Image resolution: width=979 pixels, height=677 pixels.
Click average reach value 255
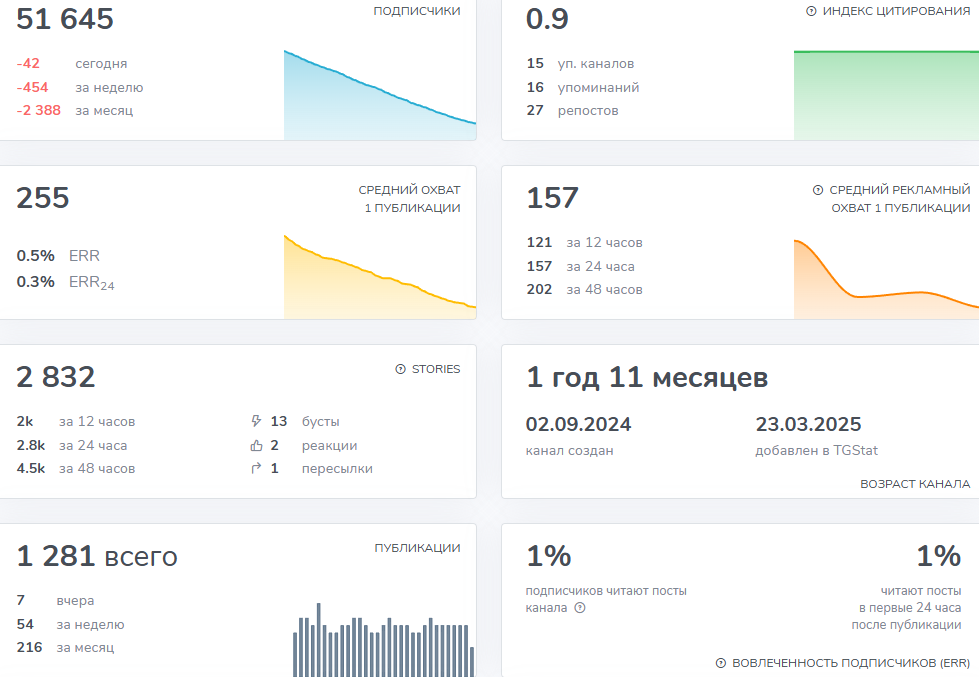click(x=42, y=198)
